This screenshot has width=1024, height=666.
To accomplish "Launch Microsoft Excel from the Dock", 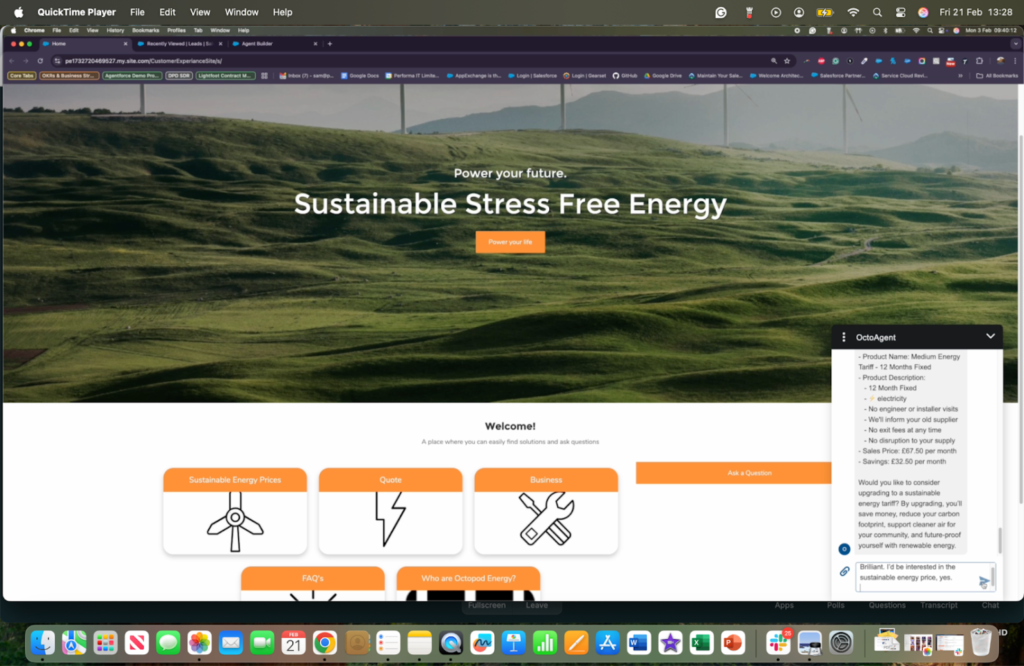I will pos(700,642).
